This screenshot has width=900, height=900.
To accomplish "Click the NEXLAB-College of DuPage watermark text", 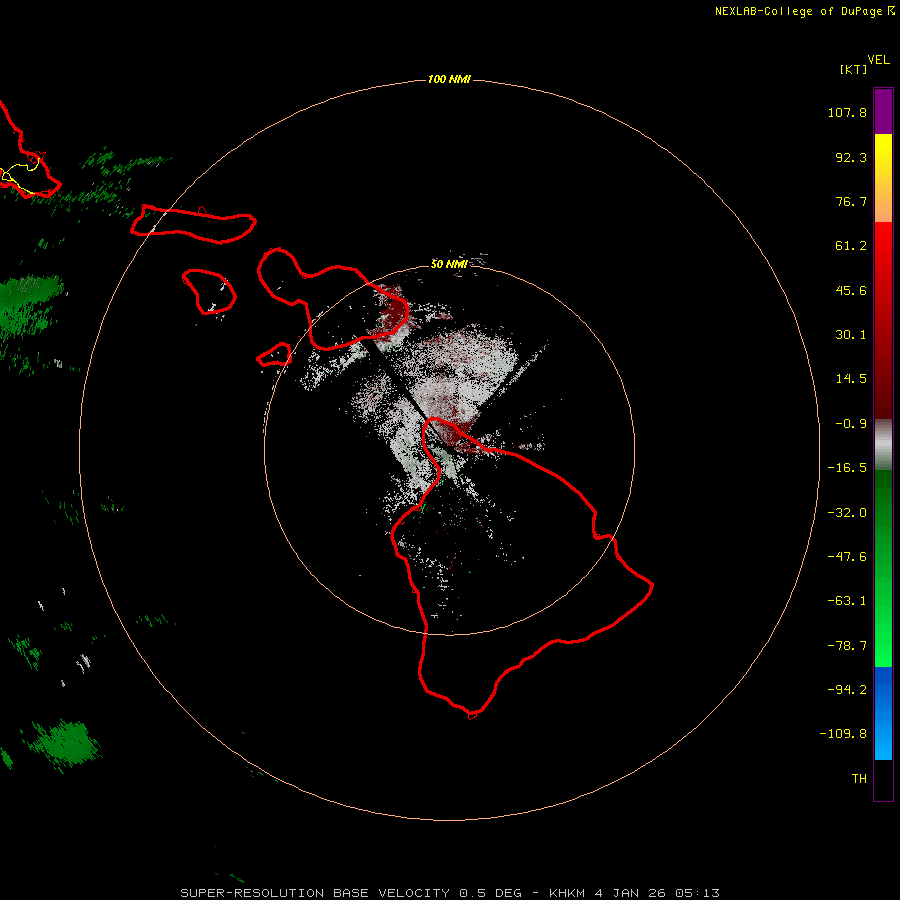I will click(804, 11).
